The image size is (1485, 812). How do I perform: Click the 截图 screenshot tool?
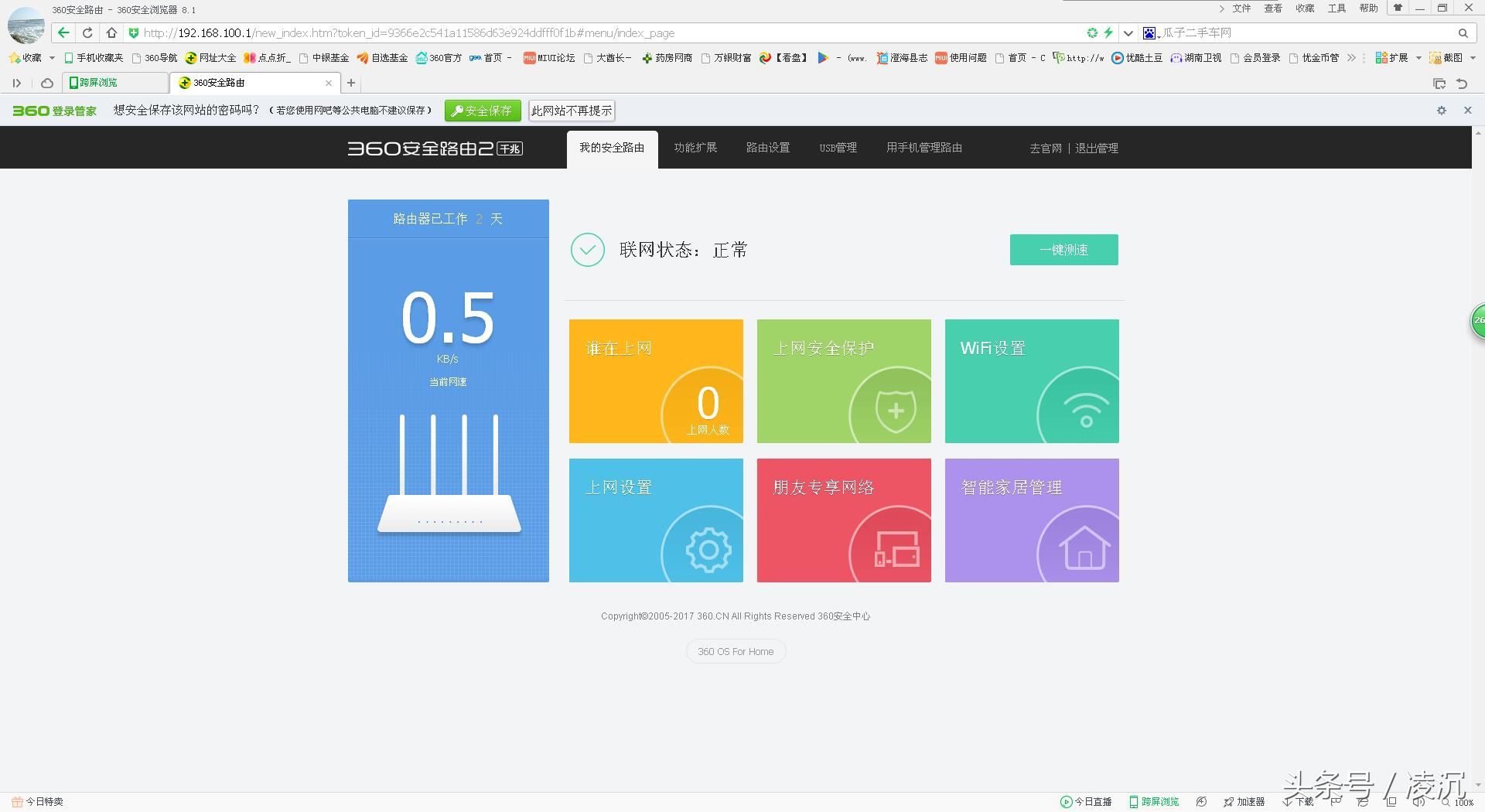point(1446,57)
